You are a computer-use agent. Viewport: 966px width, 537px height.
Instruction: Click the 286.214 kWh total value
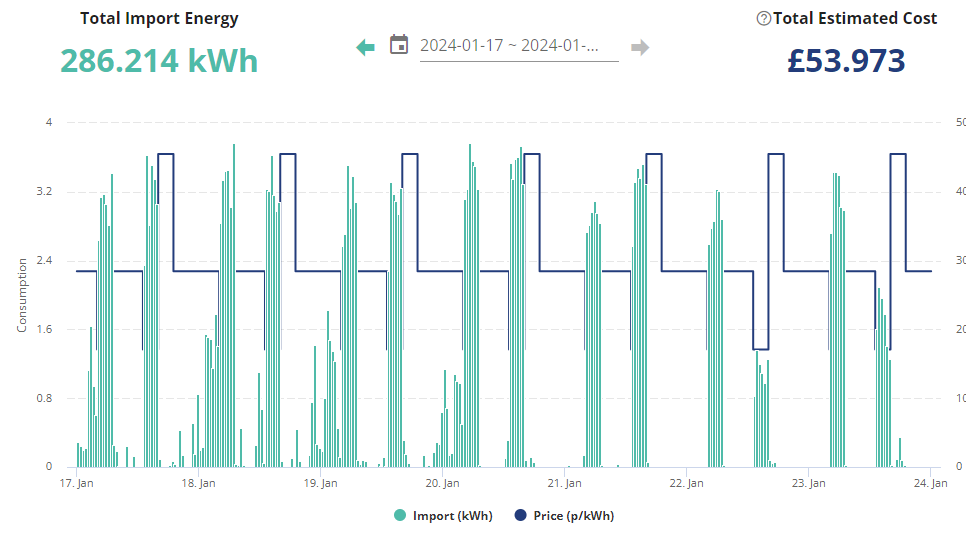(x=159, y=61)
